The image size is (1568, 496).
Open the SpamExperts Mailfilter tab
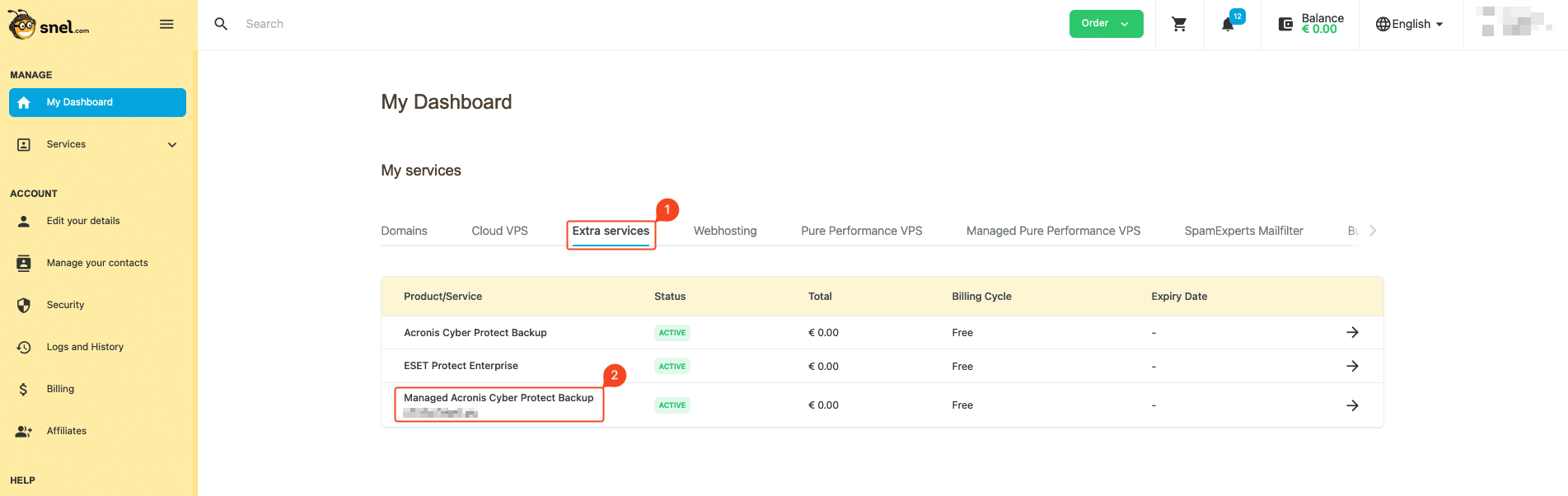[x=1243, y=231]
